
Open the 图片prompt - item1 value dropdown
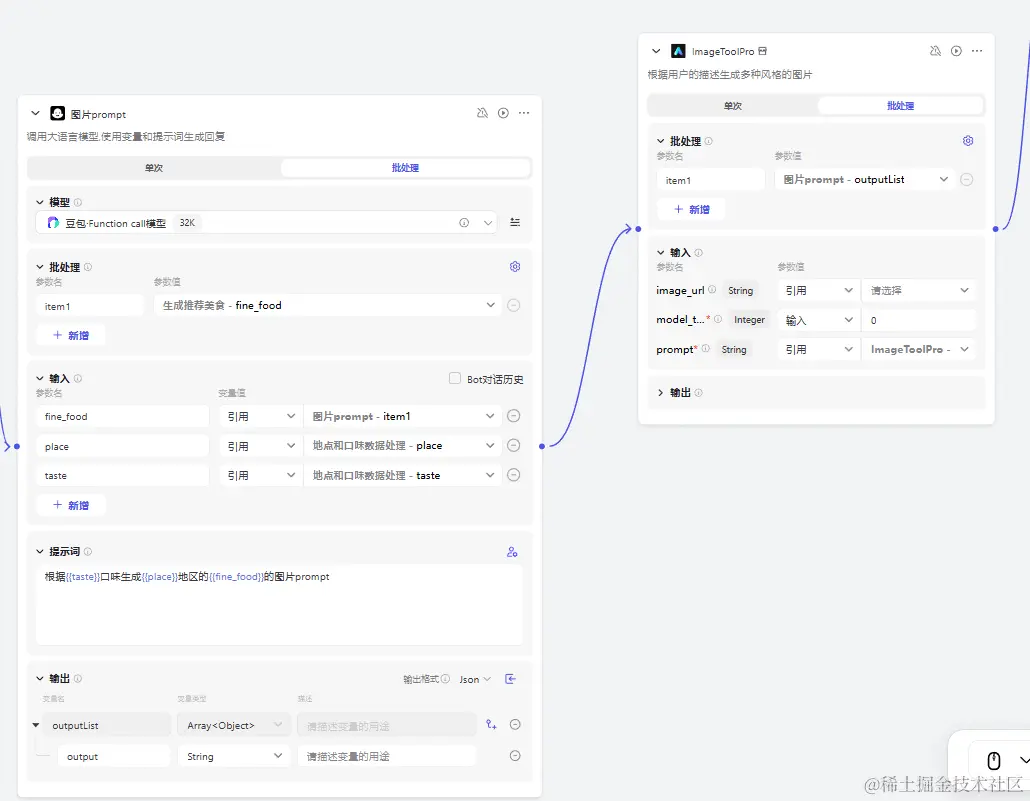pyautogui.click(x=402, y=416)
